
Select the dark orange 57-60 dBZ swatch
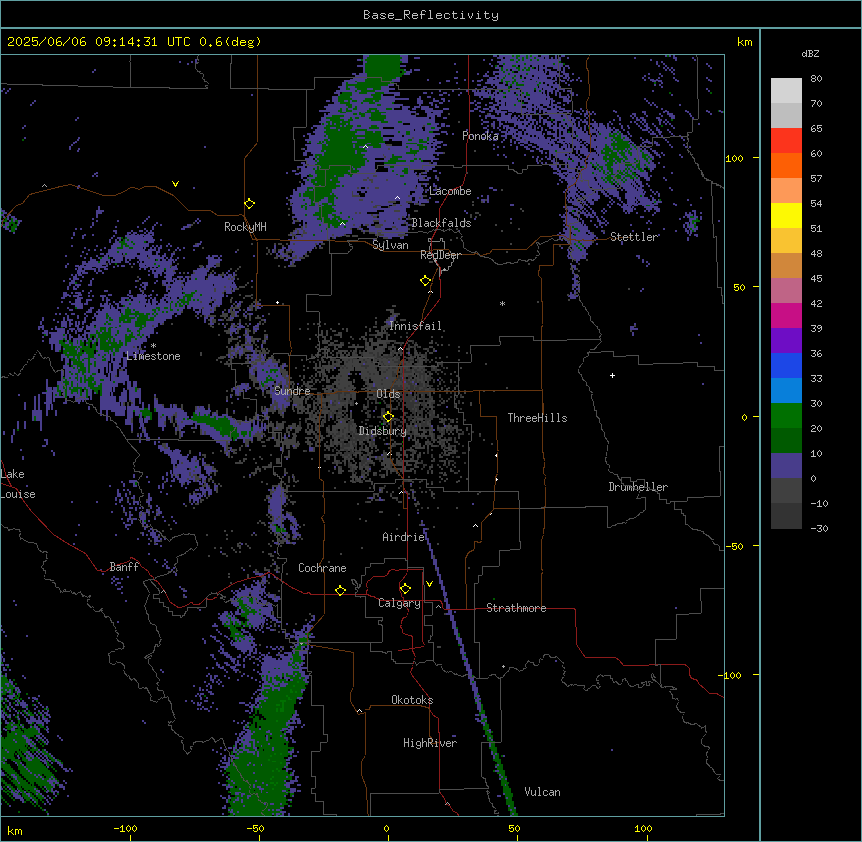click(x=786, y=165)
